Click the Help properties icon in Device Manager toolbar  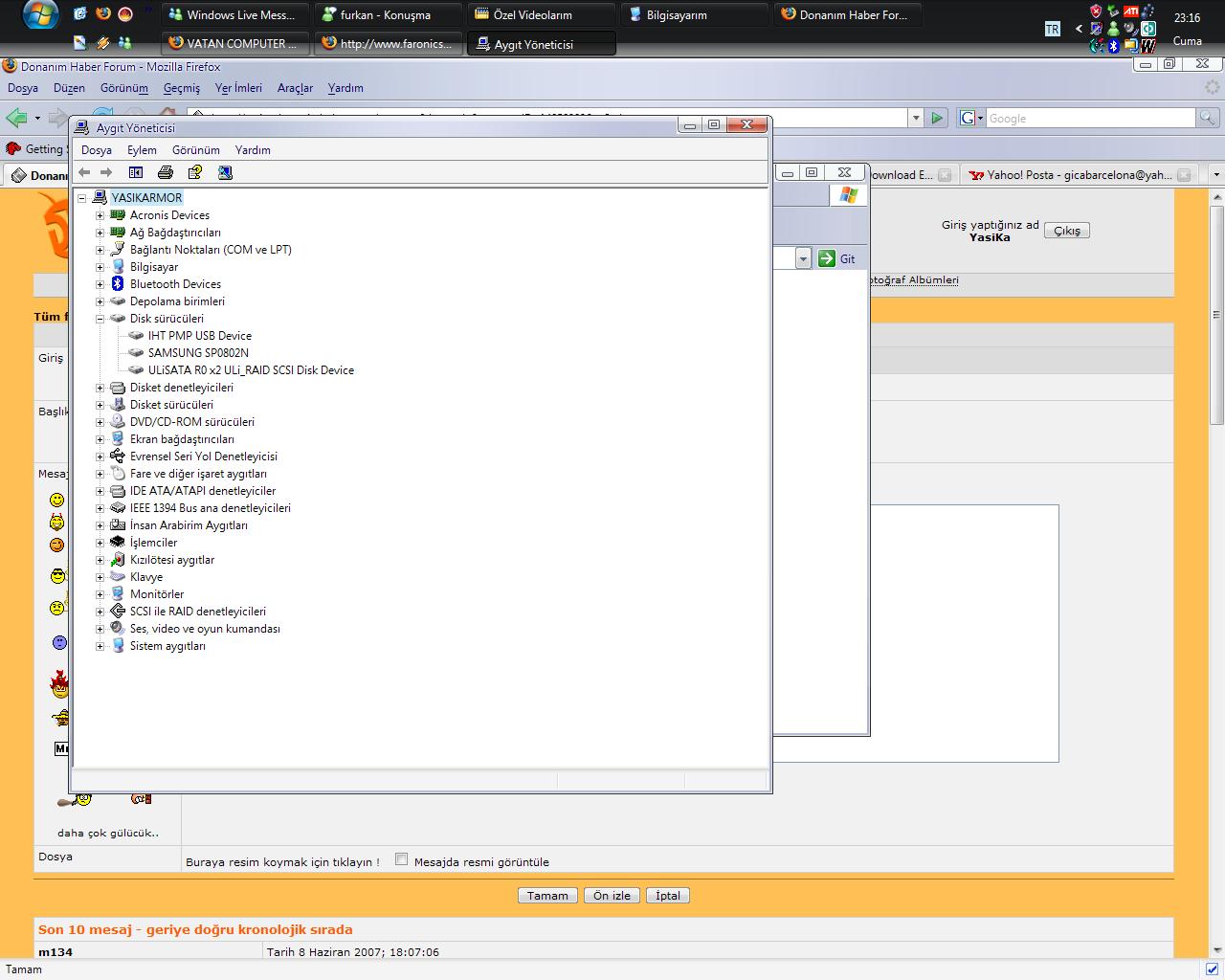point(195,172)
